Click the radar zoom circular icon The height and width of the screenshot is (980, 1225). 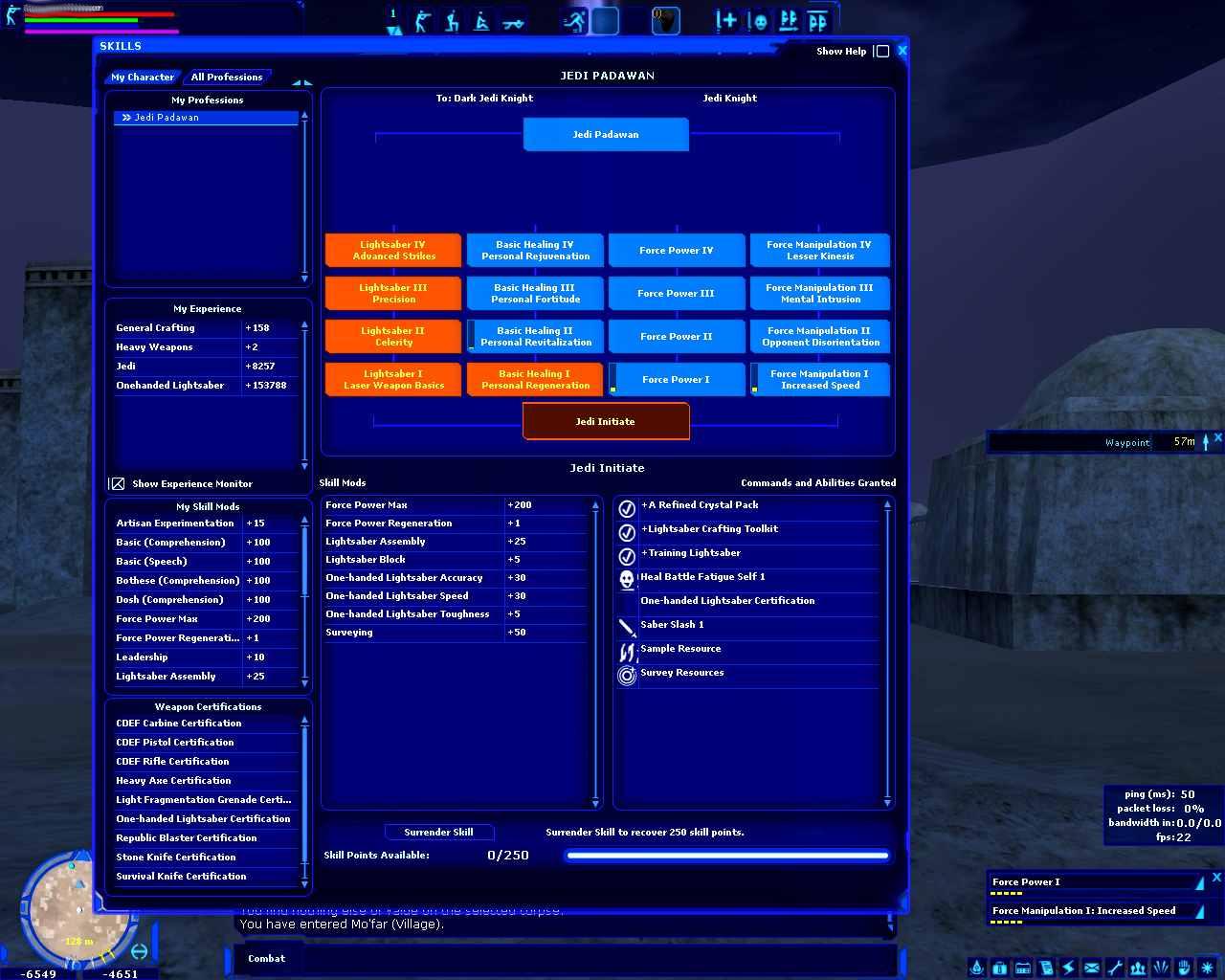tap(139, 951)
